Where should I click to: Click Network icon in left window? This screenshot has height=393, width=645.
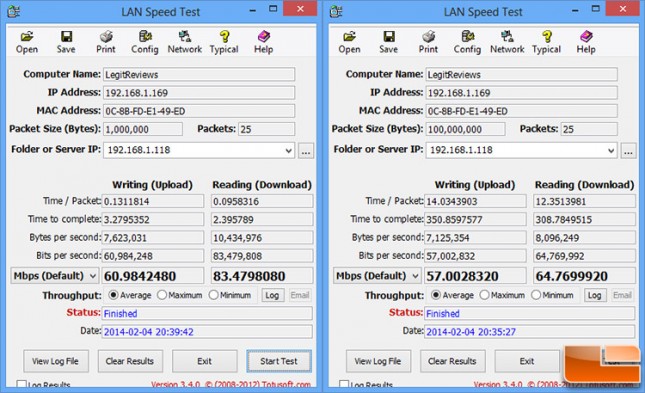(185, 42)
